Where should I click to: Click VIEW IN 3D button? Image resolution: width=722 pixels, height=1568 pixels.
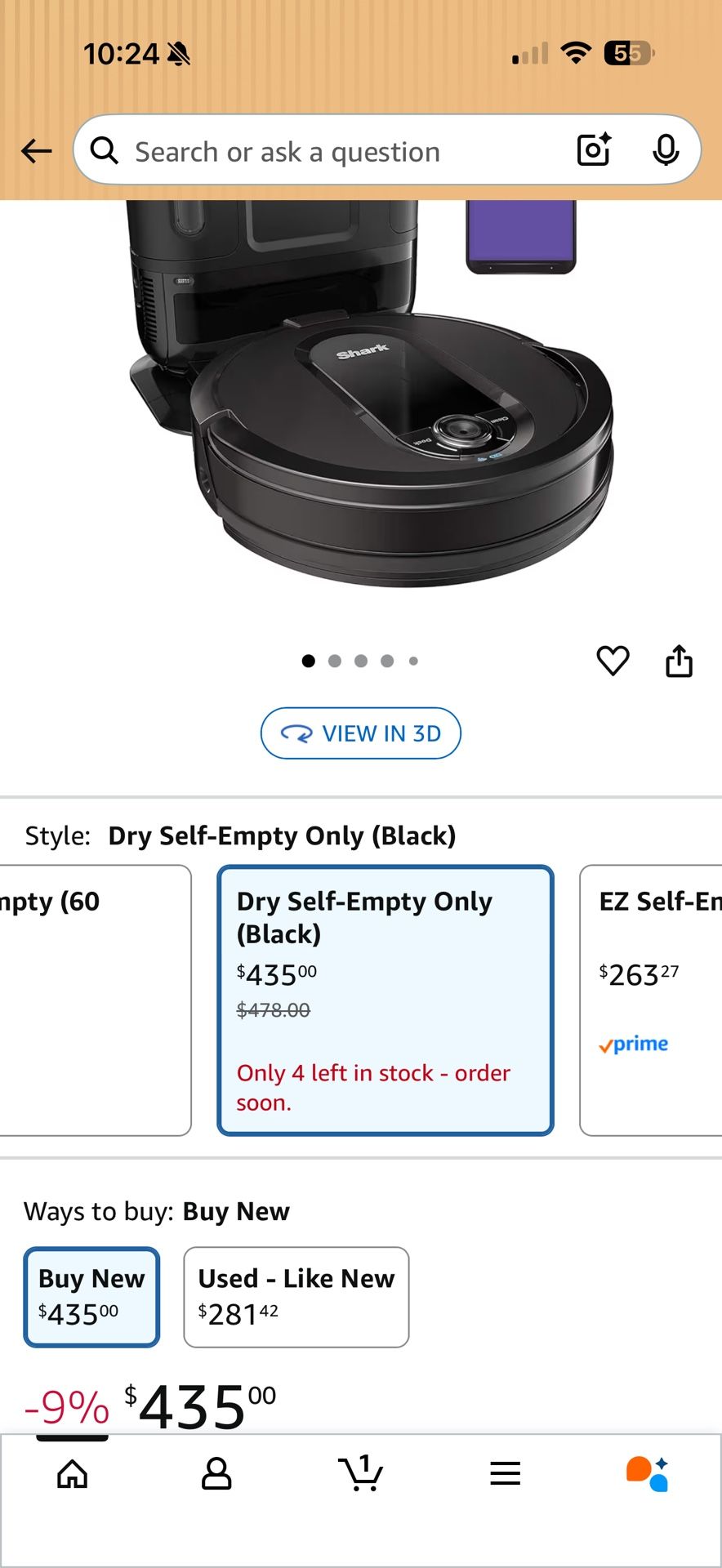[361, 733]
